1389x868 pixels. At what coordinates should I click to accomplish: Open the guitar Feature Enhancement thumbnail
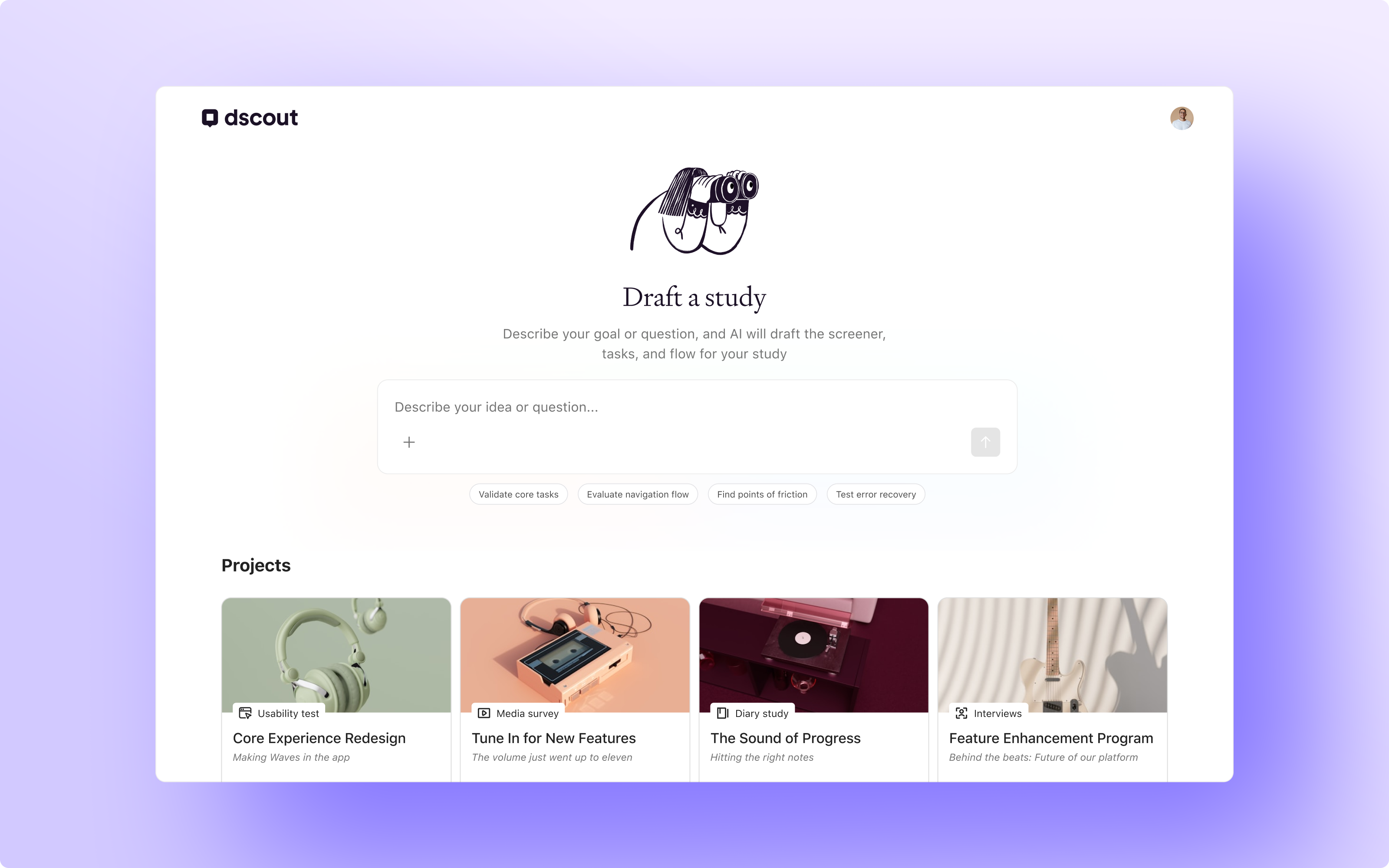(x=1052, y=655)
